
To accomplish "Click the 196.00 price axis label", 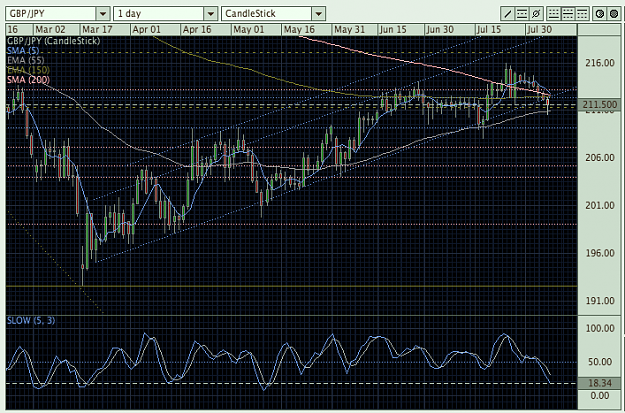I will (x=600, y=253).
